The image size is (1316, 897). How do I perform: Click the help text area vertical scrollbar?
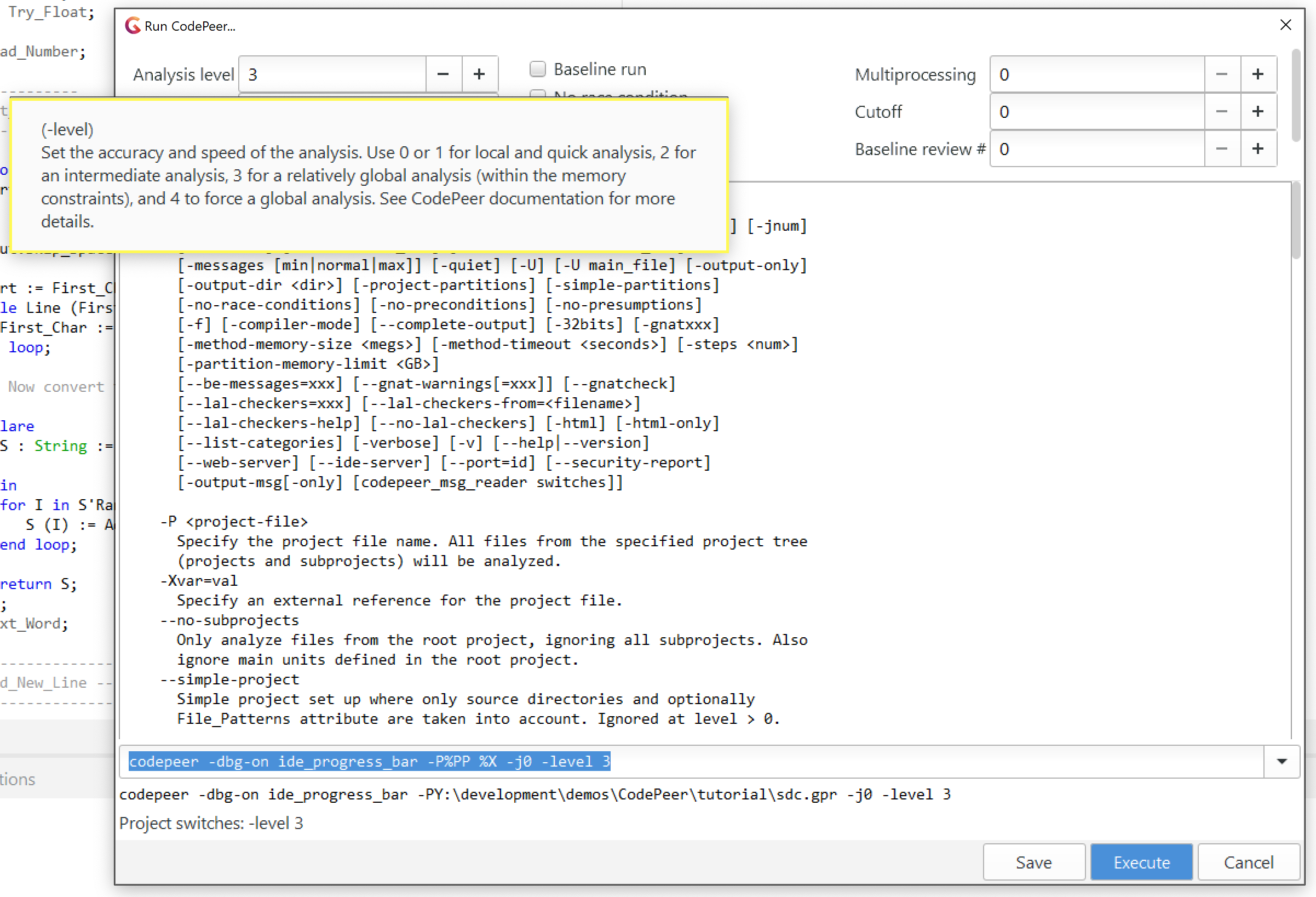click(1296, 221)
